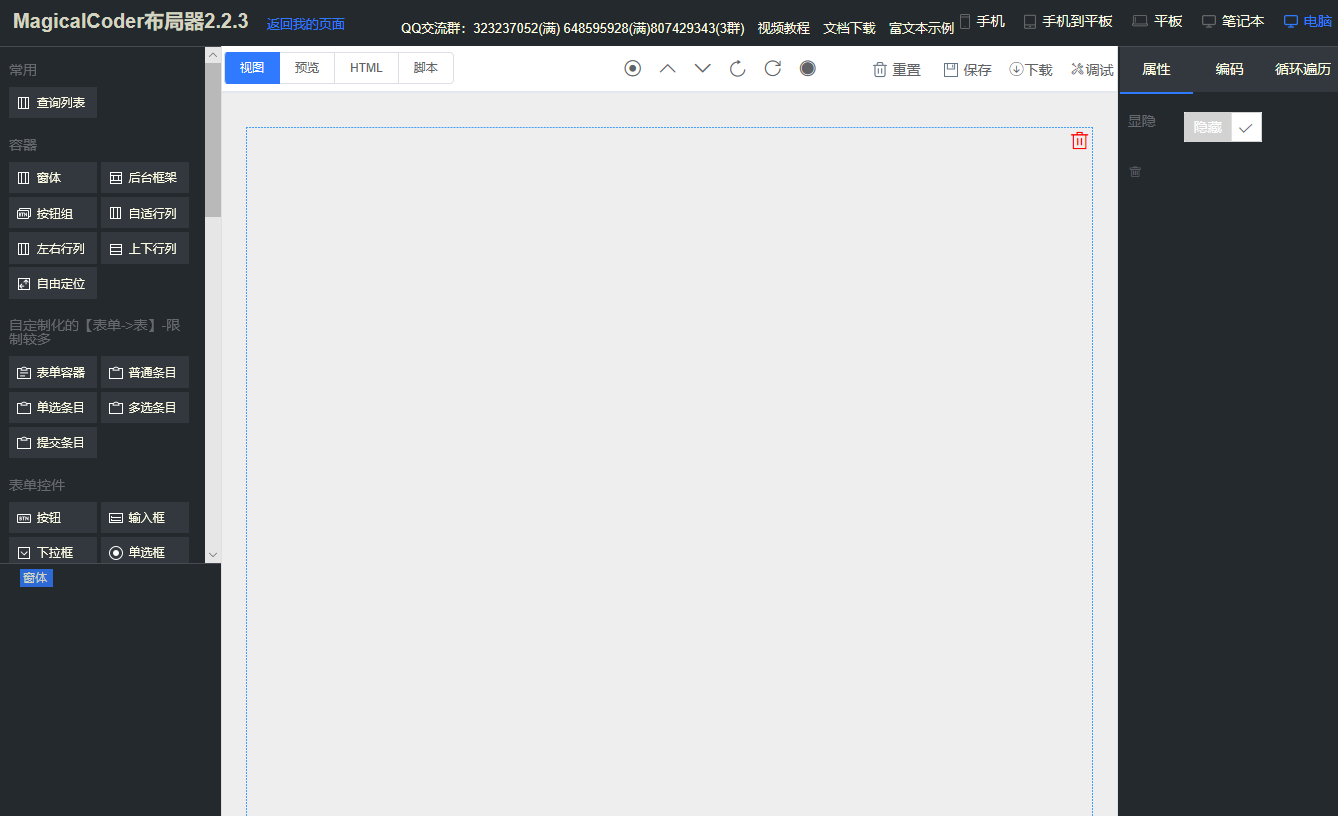Open the 脚本 script tab
Image resolution: width=1338 pixels, height=816 pixels.
pyautogui.click(x=426, y=68)
